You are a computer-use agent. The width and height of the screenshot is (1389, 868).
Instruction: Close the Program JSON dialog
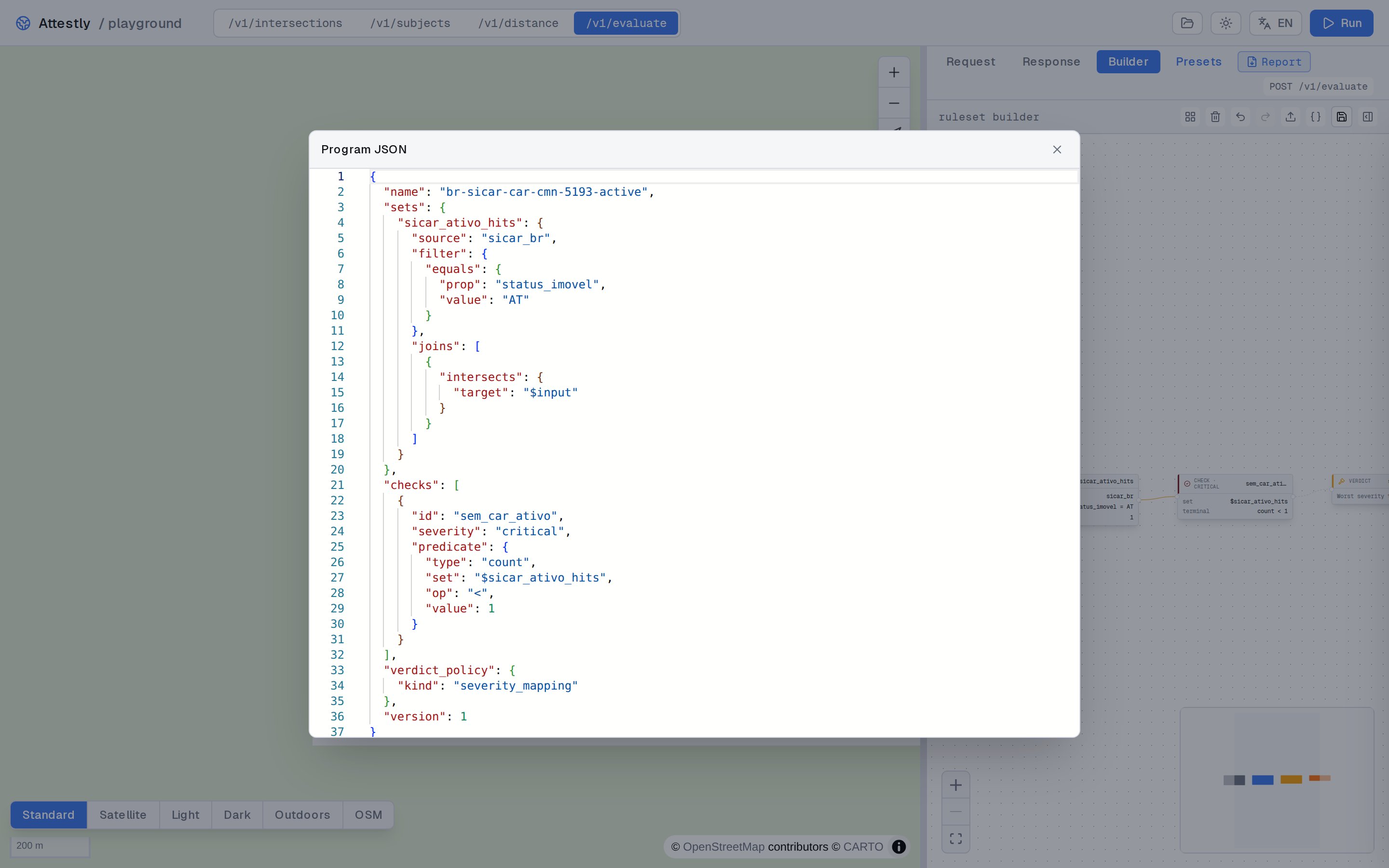pyautogui.click(x=1057, y=149)
